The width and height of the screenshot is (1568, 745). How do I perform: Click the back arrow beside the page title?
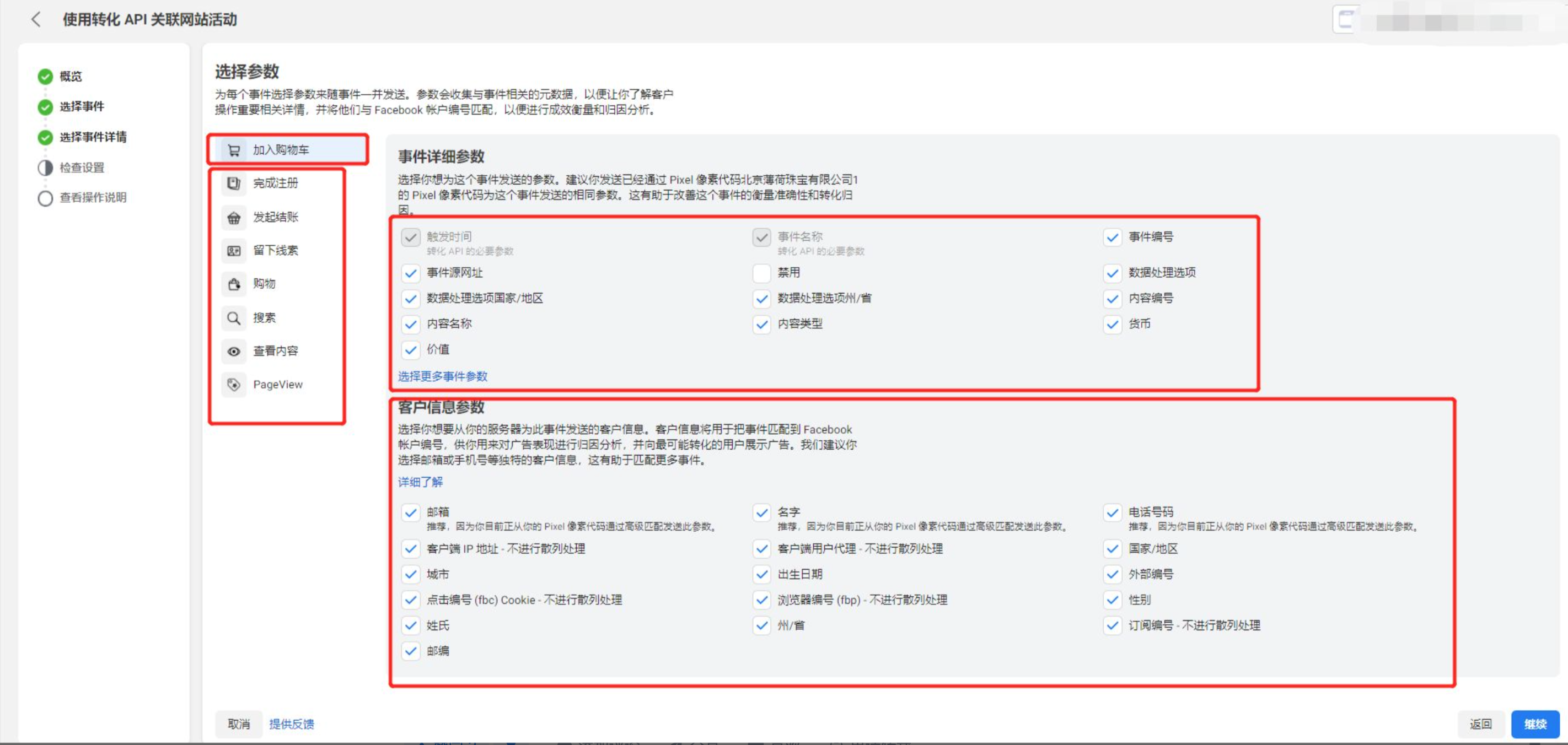(36, 19)
